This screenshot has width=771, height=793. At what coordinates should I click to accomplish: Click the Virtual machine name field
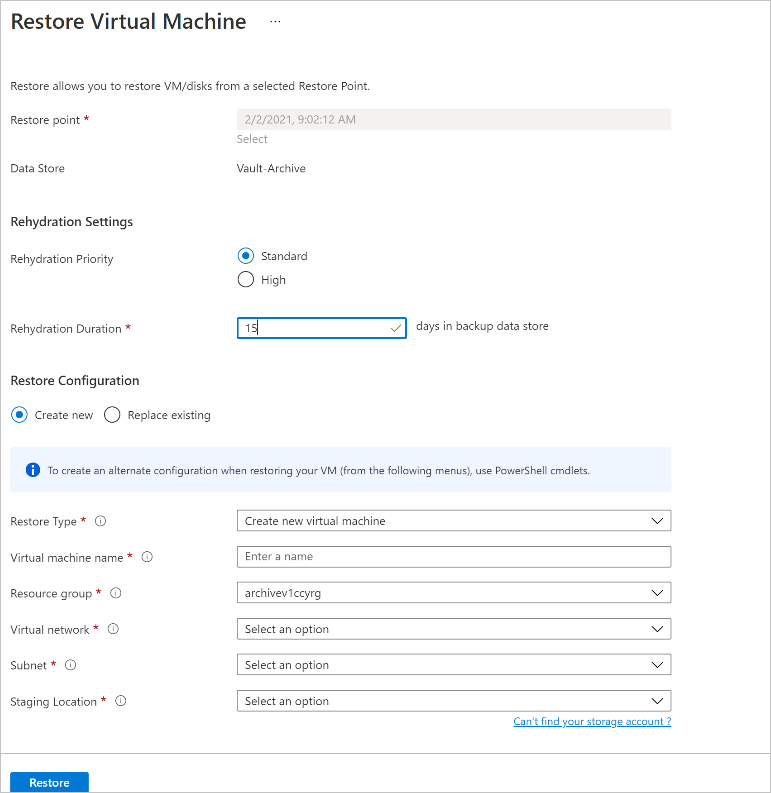[x=453, y=557]
